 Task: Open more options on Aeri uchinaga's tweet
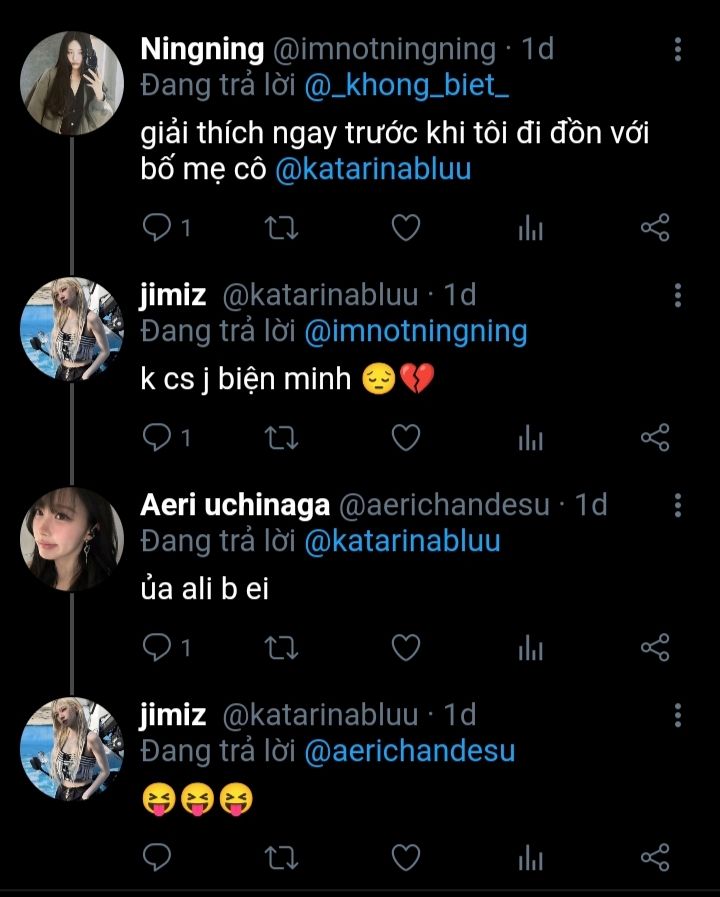[x=678, y=505]
